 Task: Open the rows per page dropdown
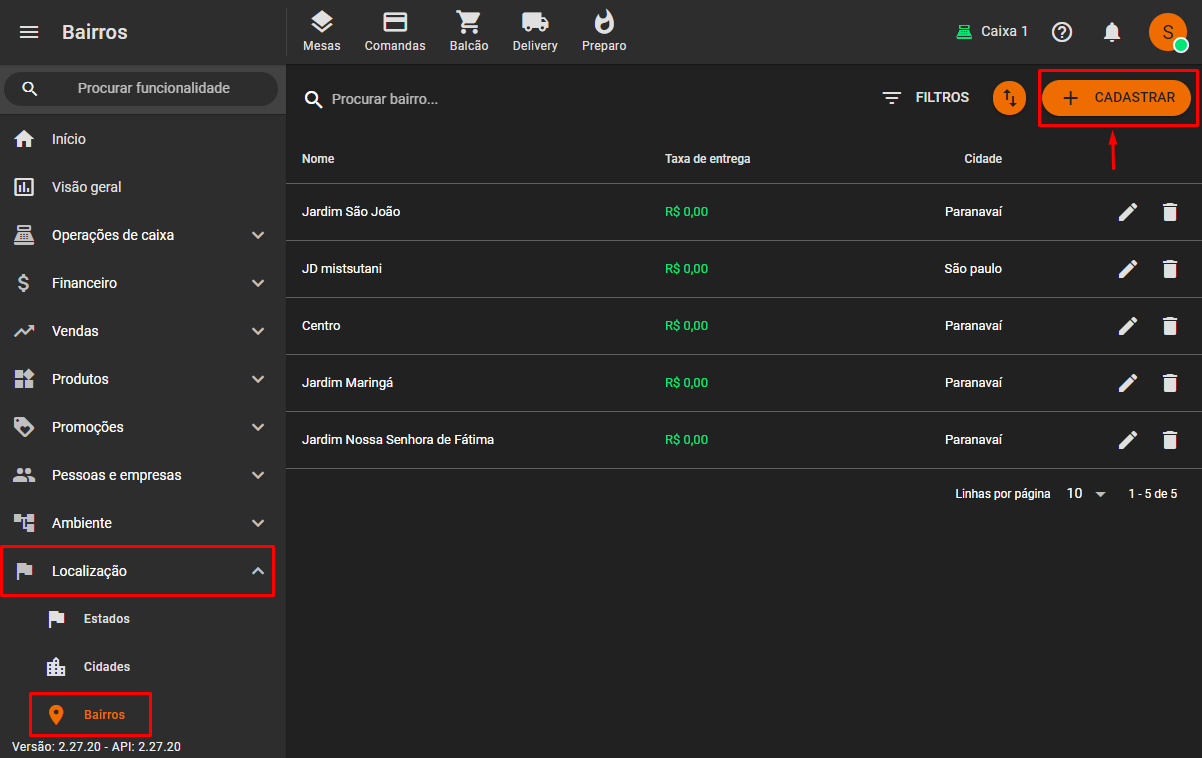click(x=1086, y=494)
